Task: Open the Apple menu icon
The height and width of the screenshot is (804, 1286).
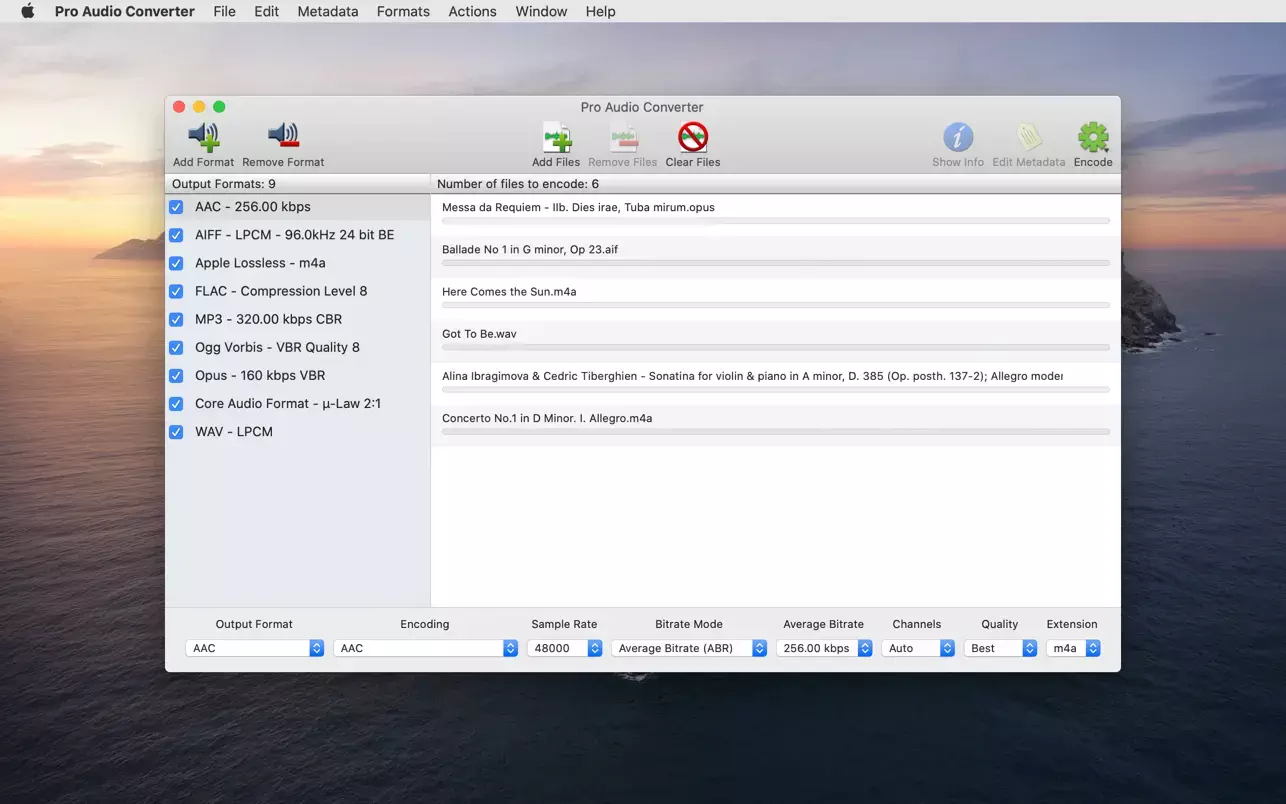Action: [28, 12]
